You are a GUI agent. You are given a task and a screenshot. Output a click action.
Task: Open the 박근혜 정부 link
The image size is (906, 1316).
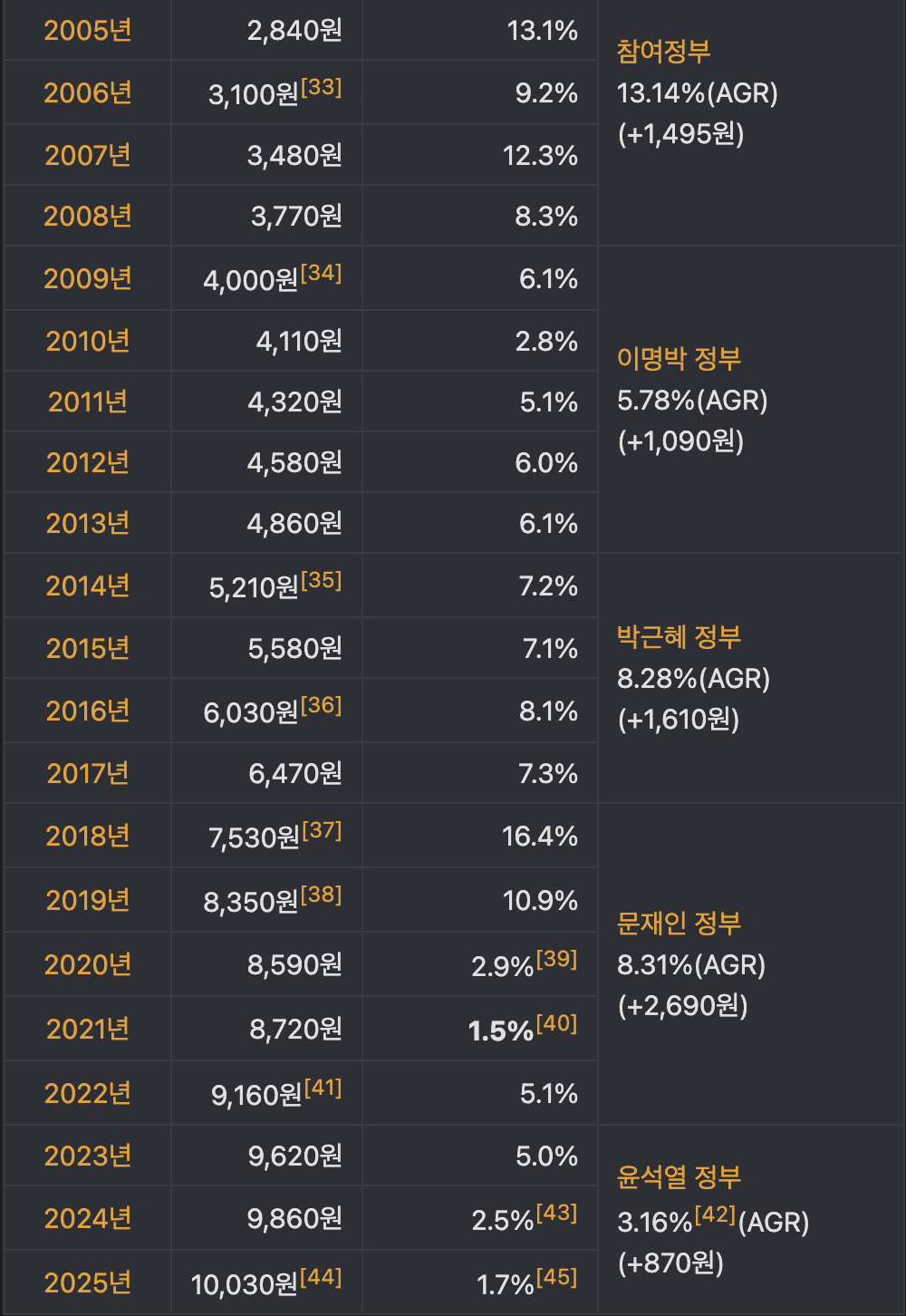(679, 637)
